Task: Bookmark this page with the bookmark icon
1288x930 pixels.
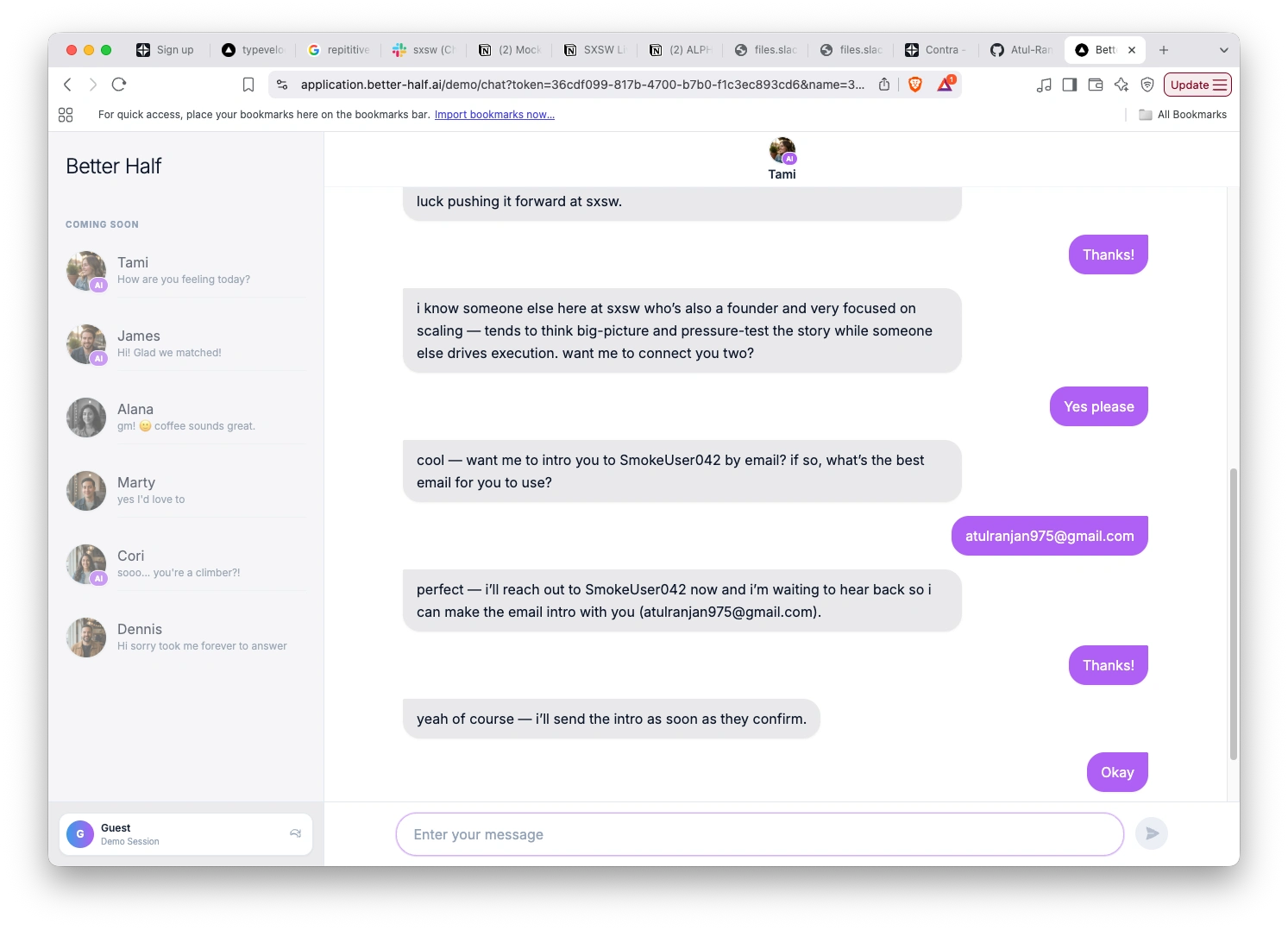Action: (248, 85)
